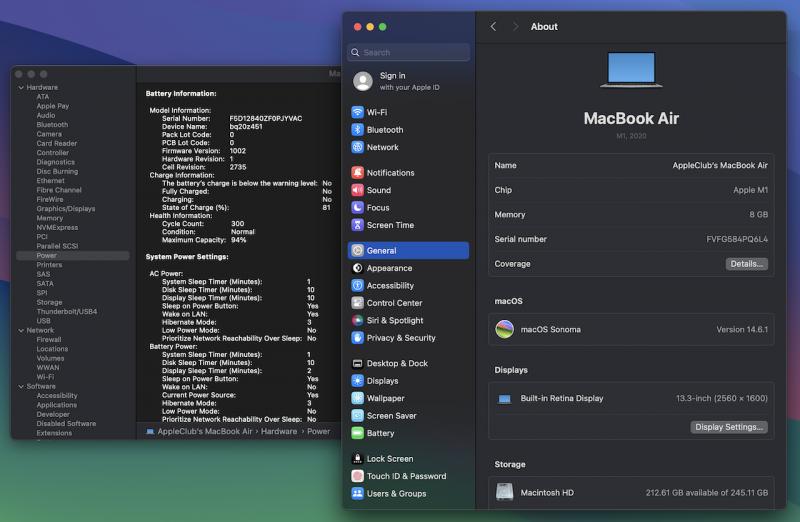This screenshot has width=800, height=522.
Task: Select NVMExpress in System Information sidebar
Action: (x=57, y=228)
